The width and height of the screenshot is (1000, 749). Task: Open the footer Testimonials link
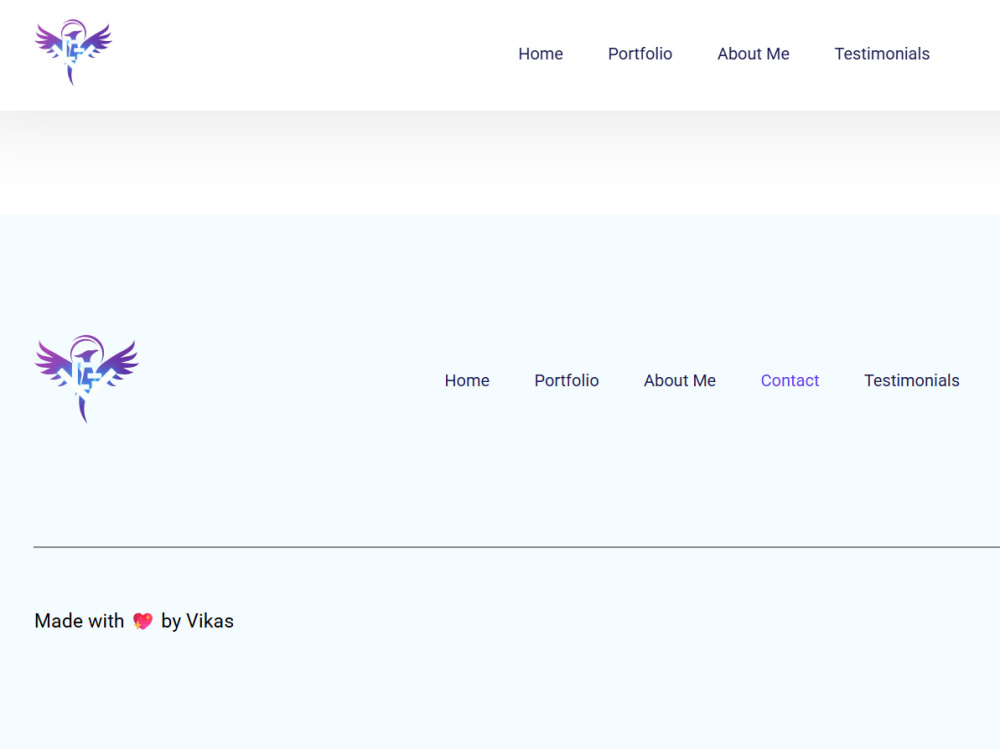coord(911,380)
